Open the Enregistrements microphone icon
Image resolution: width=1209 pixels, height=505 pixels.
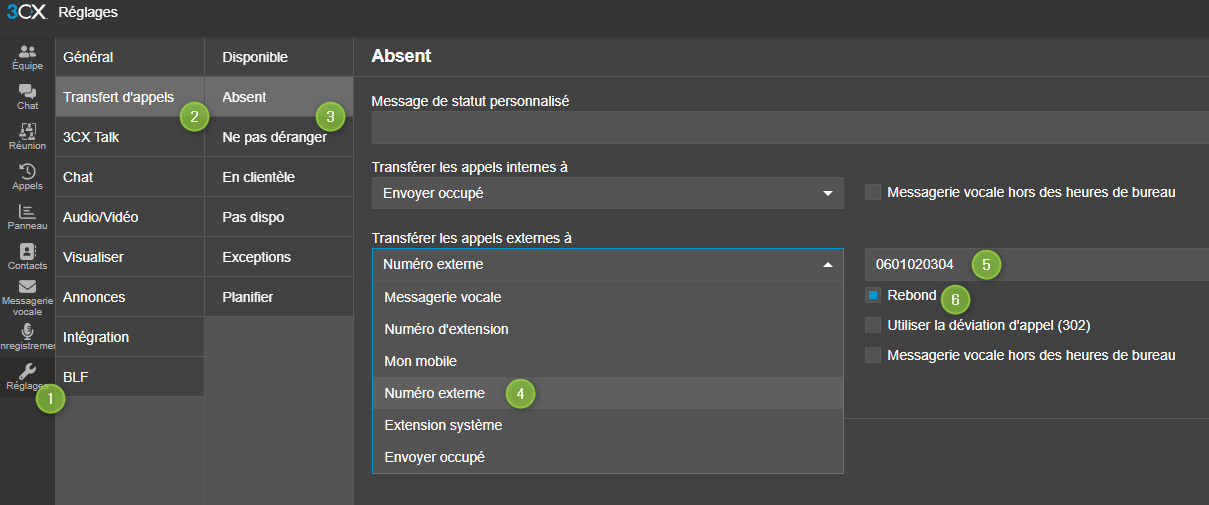pyautogui.click(x=27, y=336)
